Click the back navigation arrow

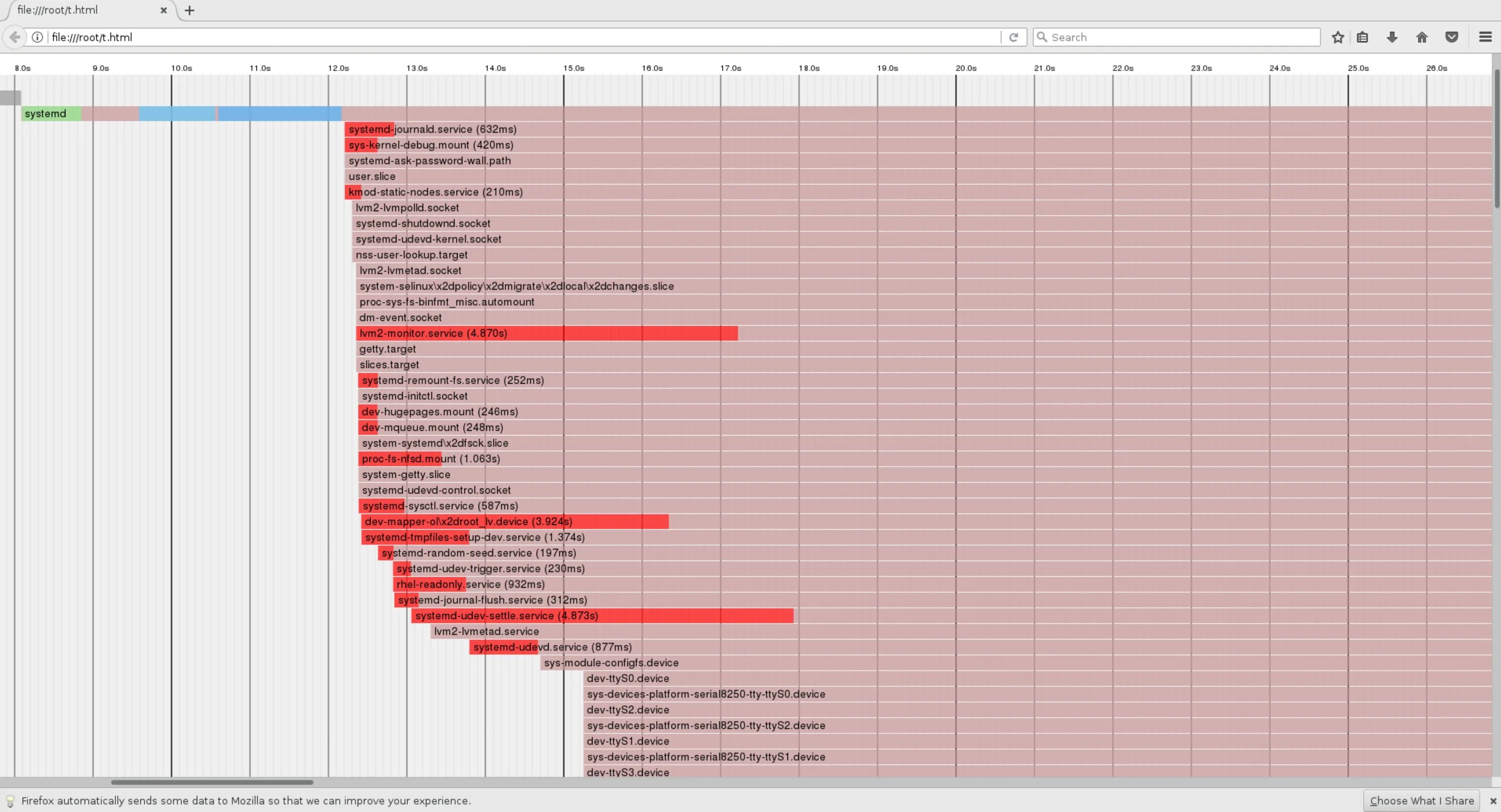pos(15,37)
